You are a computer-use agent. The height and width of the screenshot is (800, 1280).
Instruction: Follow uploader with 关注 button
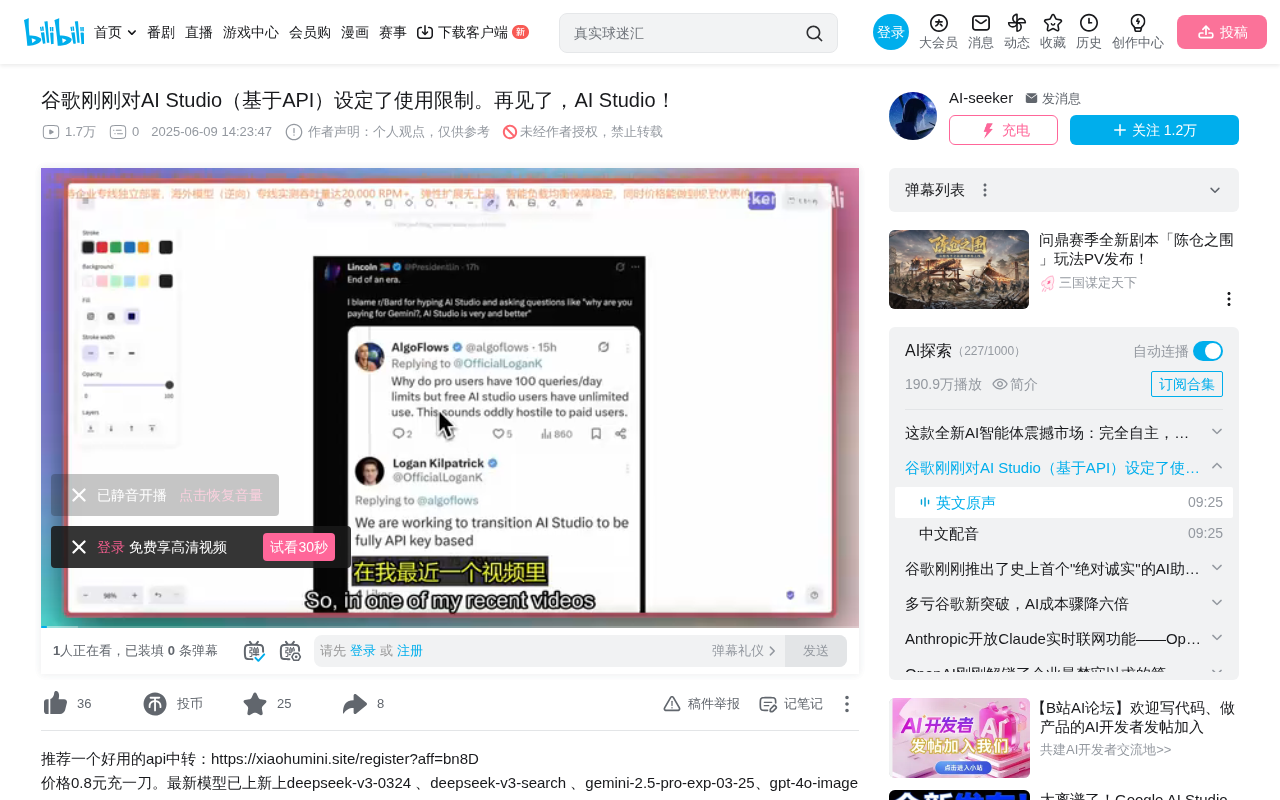point(1154,130)
